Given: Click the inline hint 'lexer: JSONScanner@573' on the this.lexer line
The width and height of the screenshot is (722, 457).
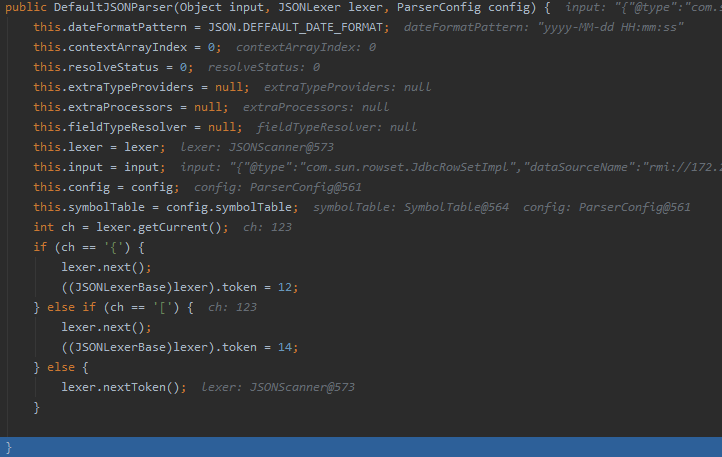Looking at the screenshot, I should coord(257,147).
